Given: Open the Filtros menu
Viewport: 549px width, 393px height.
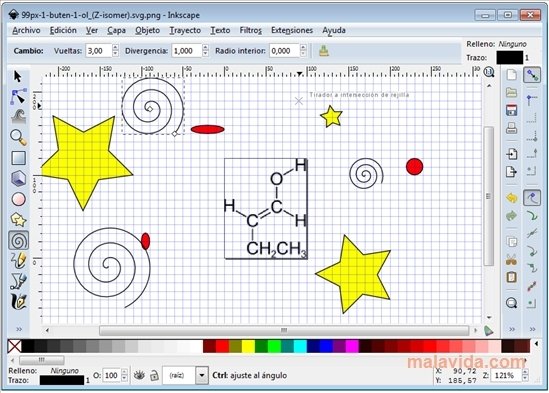Looking at the screenshot, I should [250, 30].
